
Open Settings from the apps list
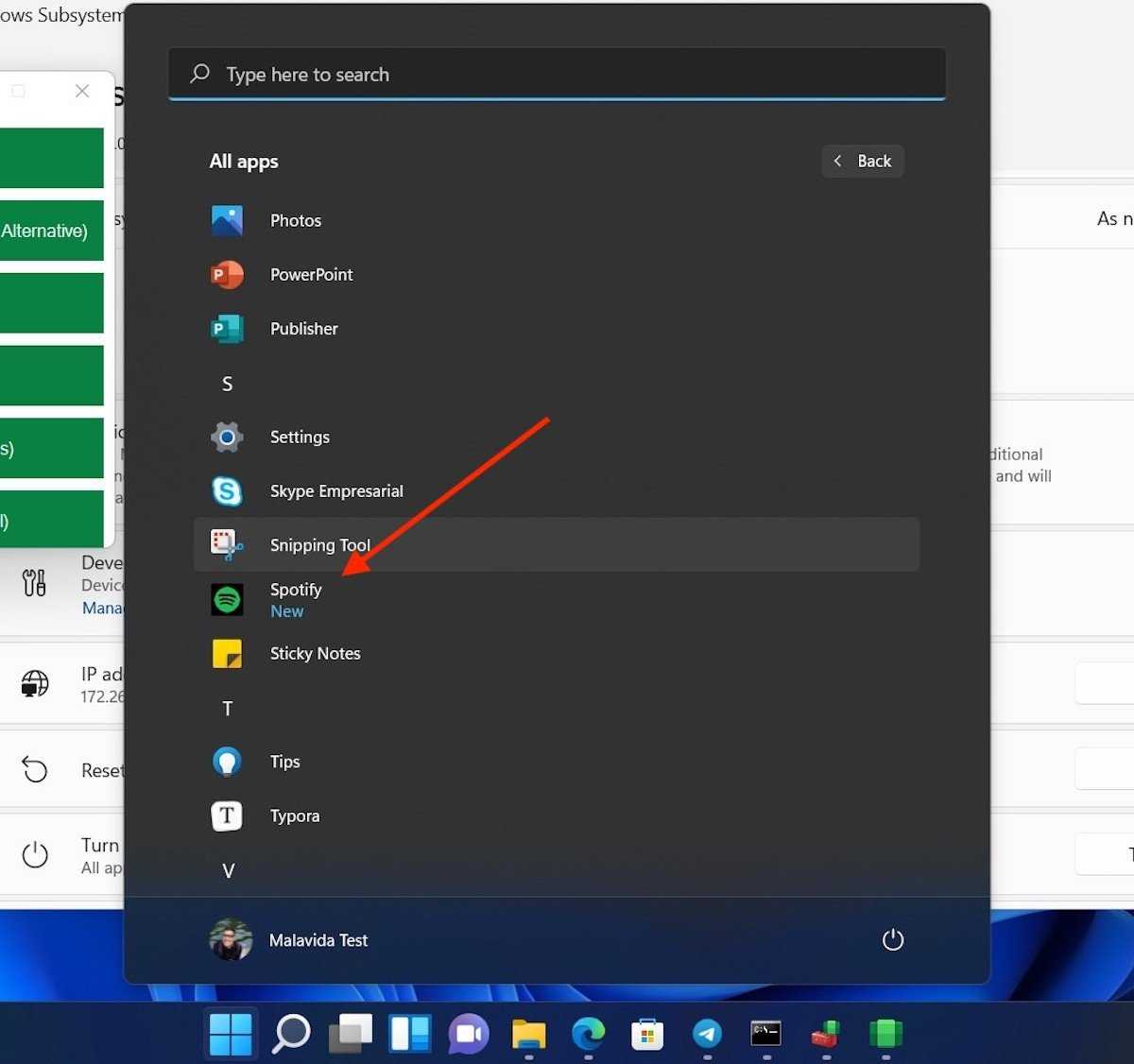(299, 438)
